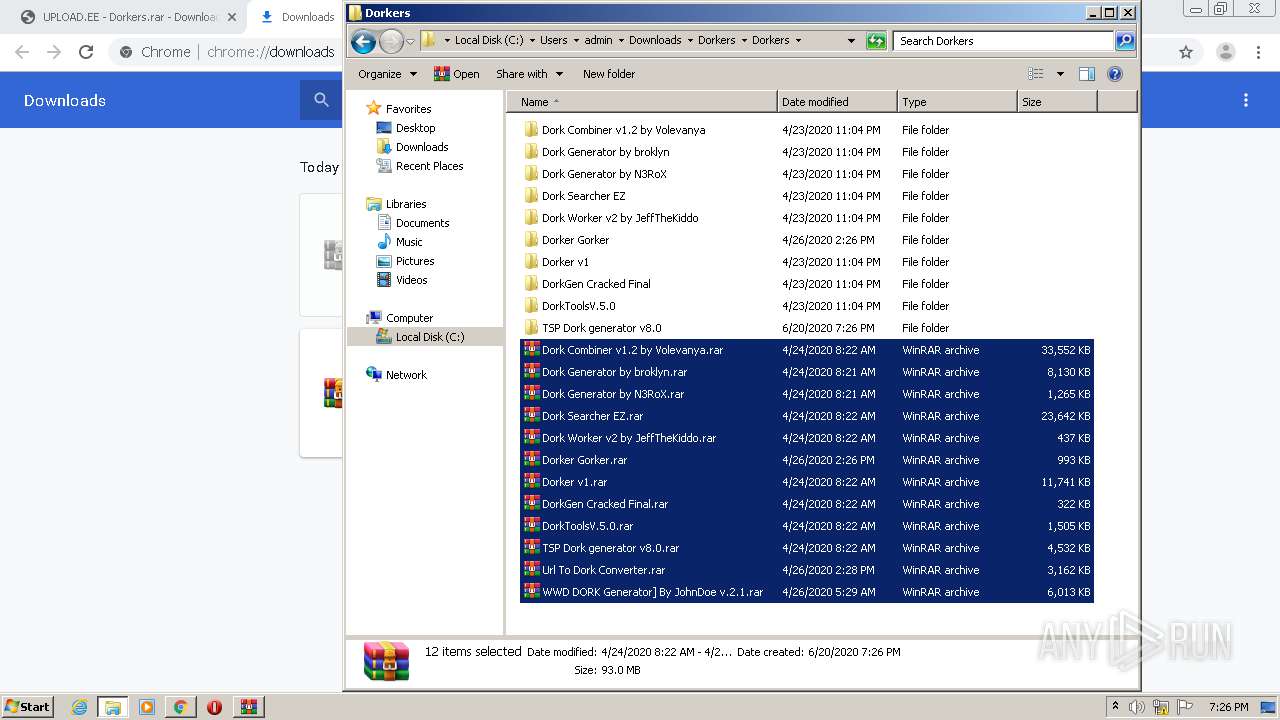Click the Downloads breadcrumb in address bar
The height and width of the screenshot is (720, 1280).
coord(655,41)
